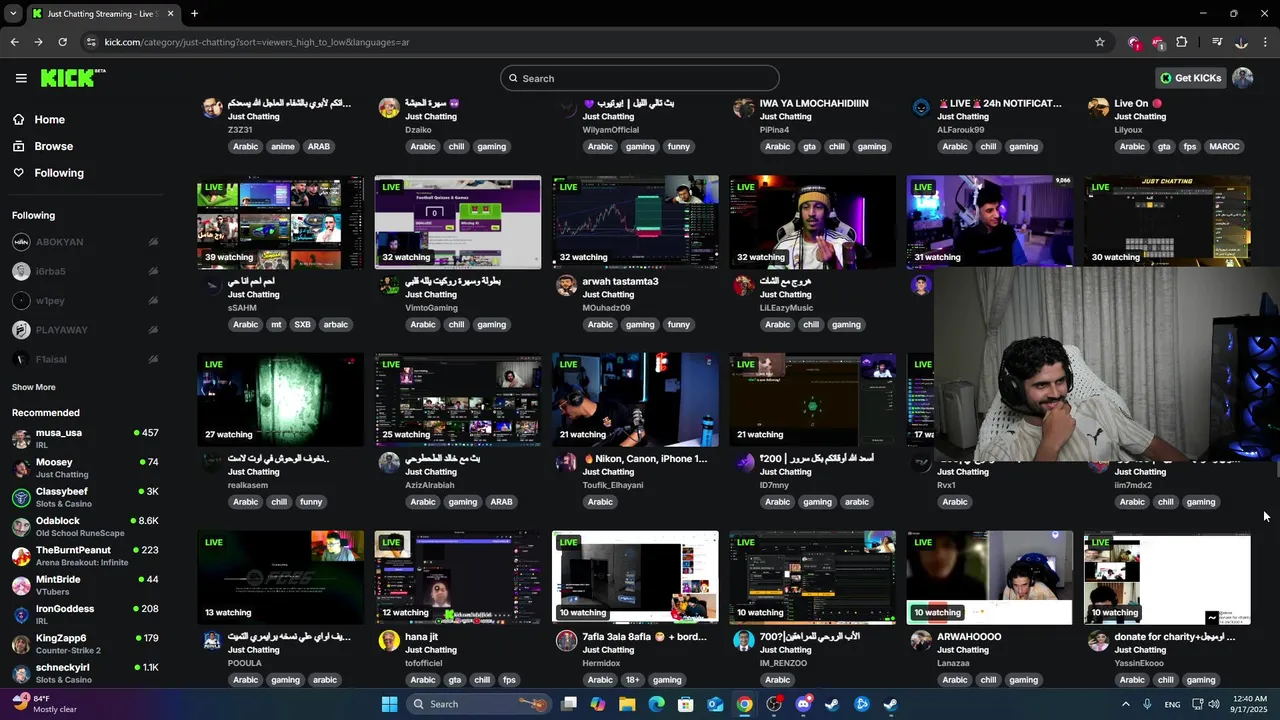Open followed channel PLAYAWAY
Image resolution: width=1280 pixels, height=720 pixels.
click(85, 330)
